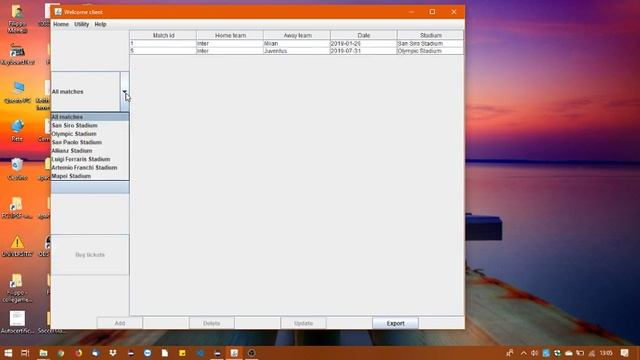Click the Export button
This screenshot has height=360, width=640.
click(x=395, y=323)
